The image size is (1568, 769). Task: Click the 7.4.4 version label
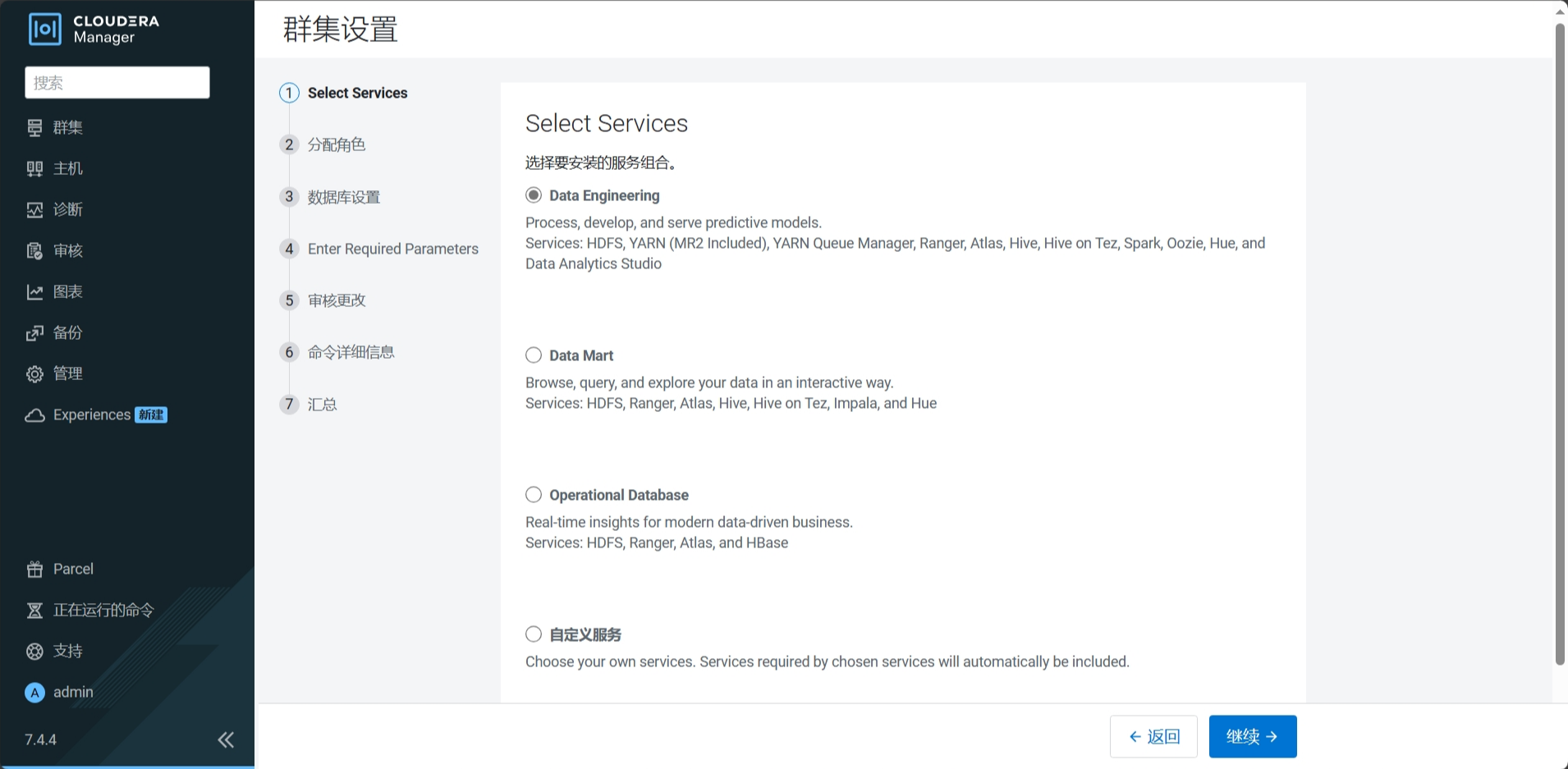pyautogui.click(x=40, y=739)
